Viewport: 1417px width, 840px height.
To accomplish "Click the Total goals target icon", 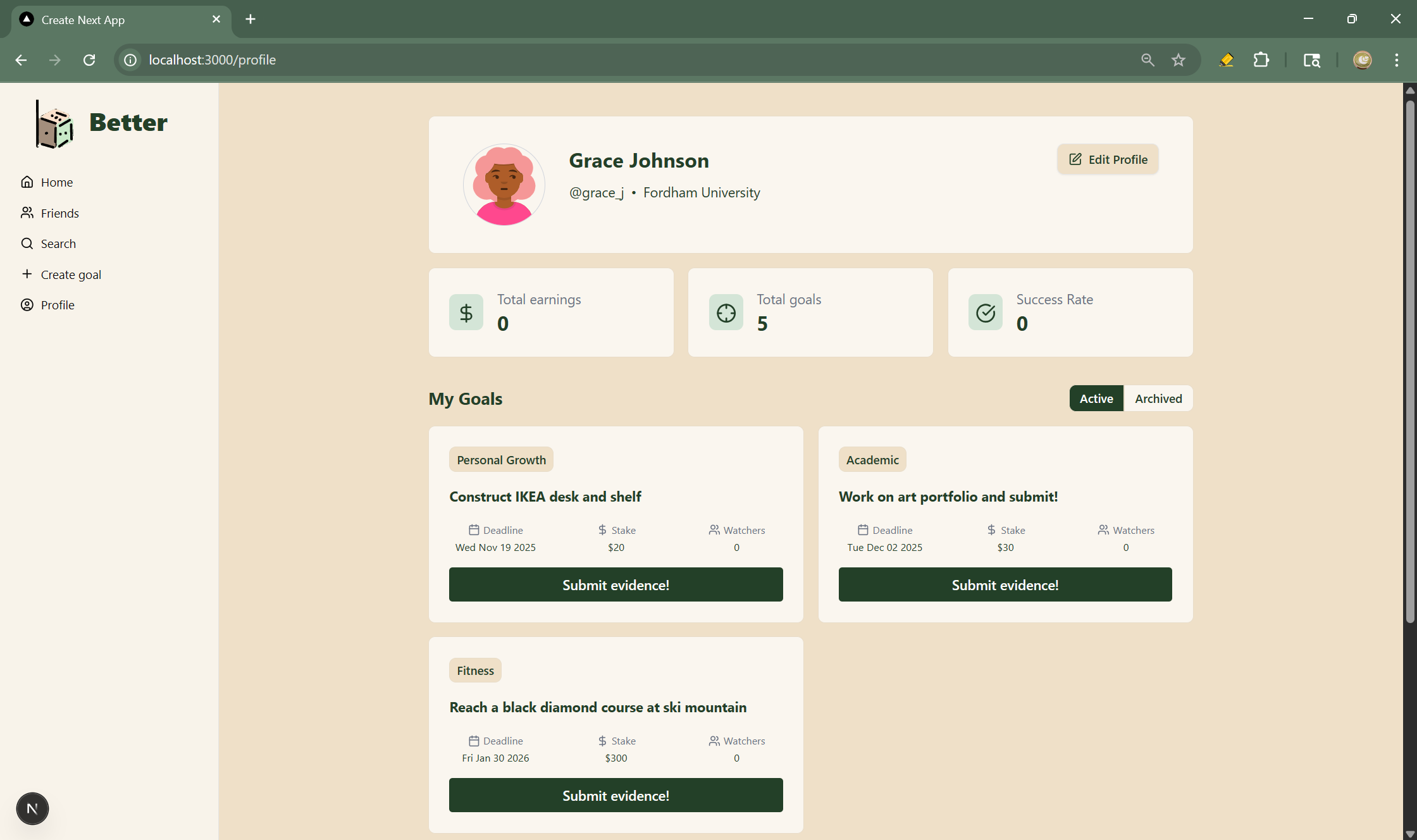I will 726,312.
